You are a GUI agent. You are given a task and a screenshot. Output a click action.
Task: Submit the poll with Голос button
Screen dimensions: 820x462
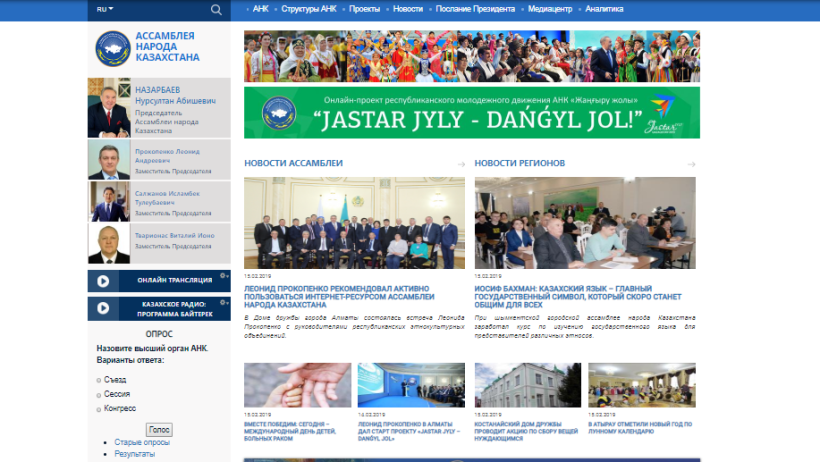[159, 429]
